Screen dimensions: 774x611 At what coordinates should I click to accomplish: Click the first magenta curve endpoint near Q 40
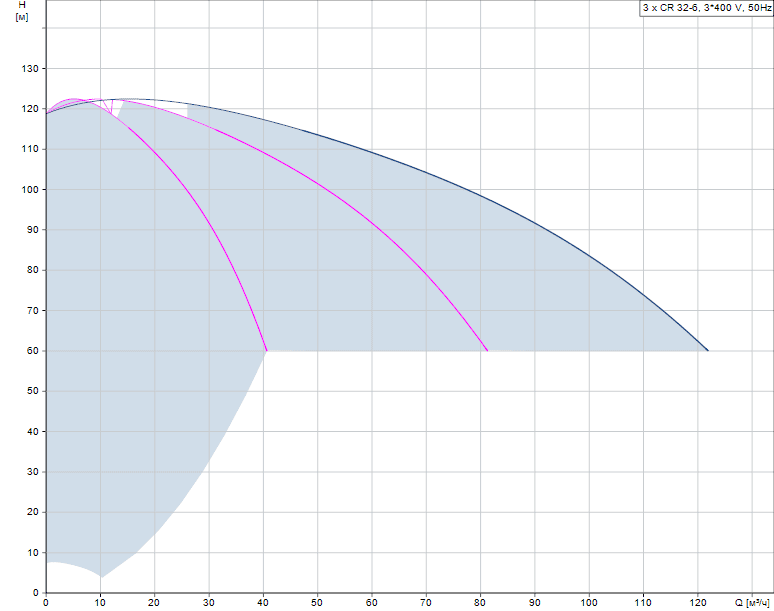[x=267, y=350]
